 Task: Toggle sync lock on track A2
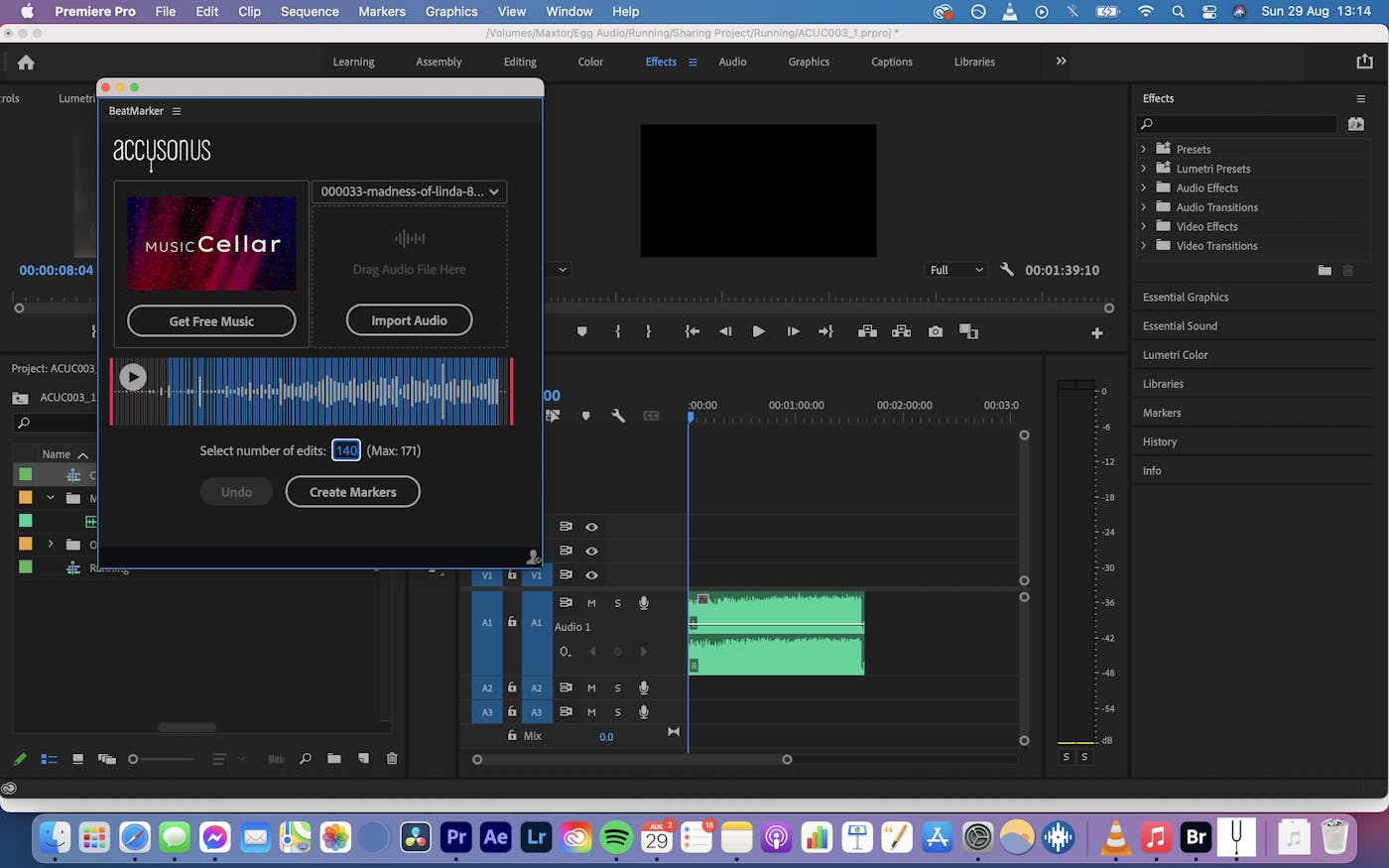pyautogui.click(x=566, y=688)
